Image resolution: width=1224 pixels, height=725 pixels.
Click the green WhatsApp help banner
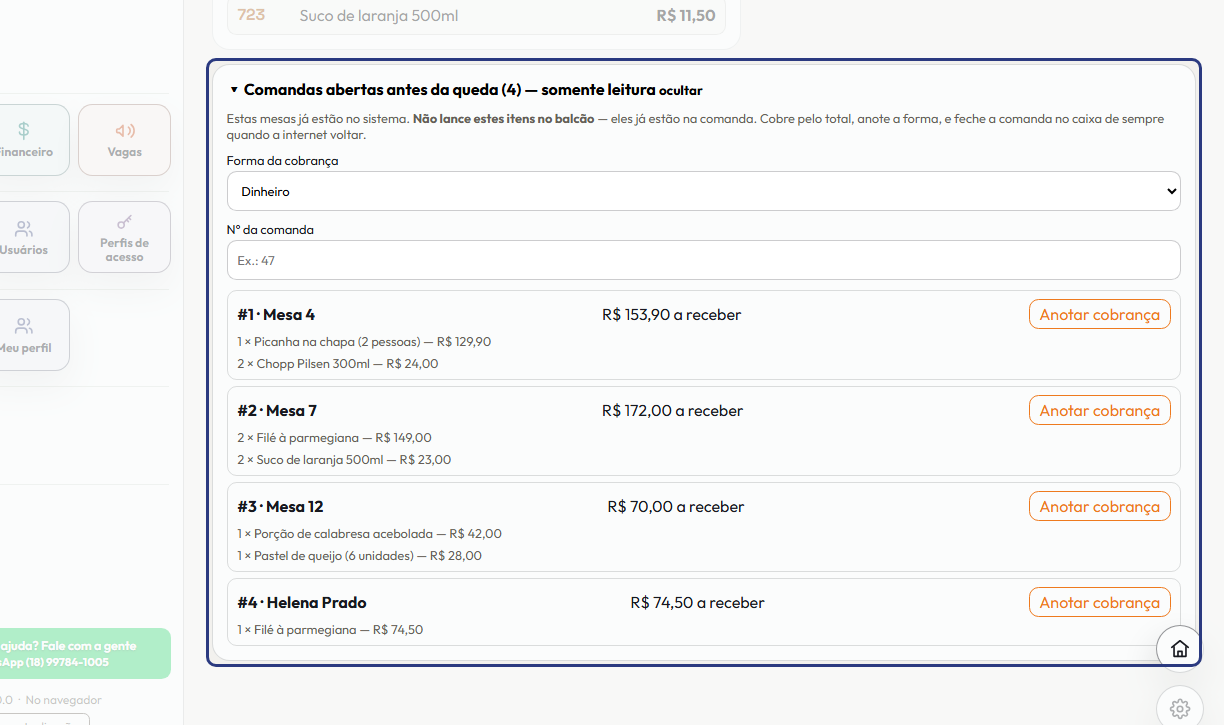pos(85,654)
